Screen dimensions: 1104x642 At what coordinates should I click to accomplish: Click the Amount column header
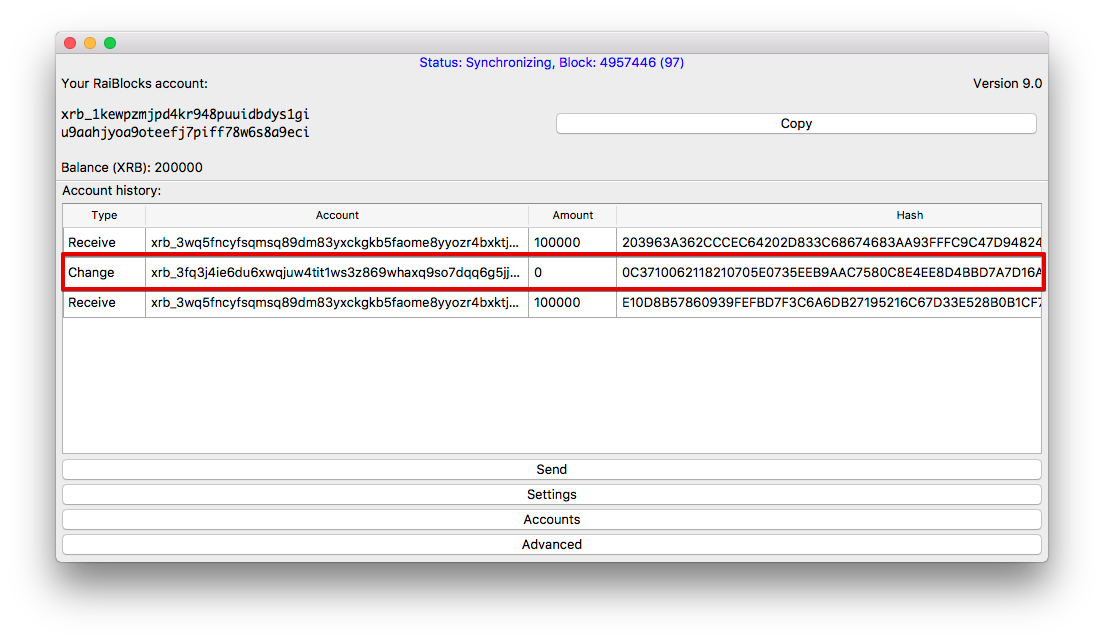pos(572,215)
